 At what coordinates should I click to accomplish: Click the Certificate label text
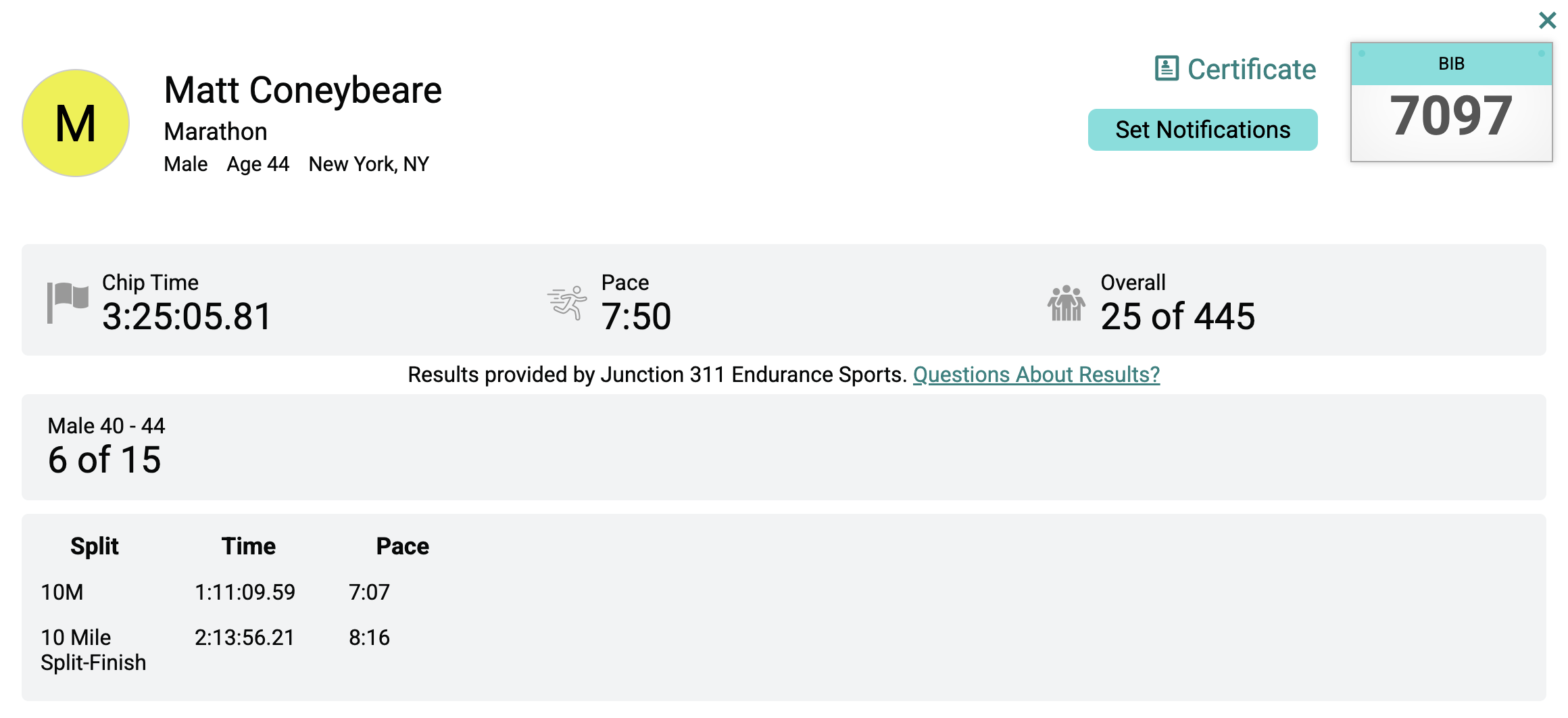(1252, 69)
